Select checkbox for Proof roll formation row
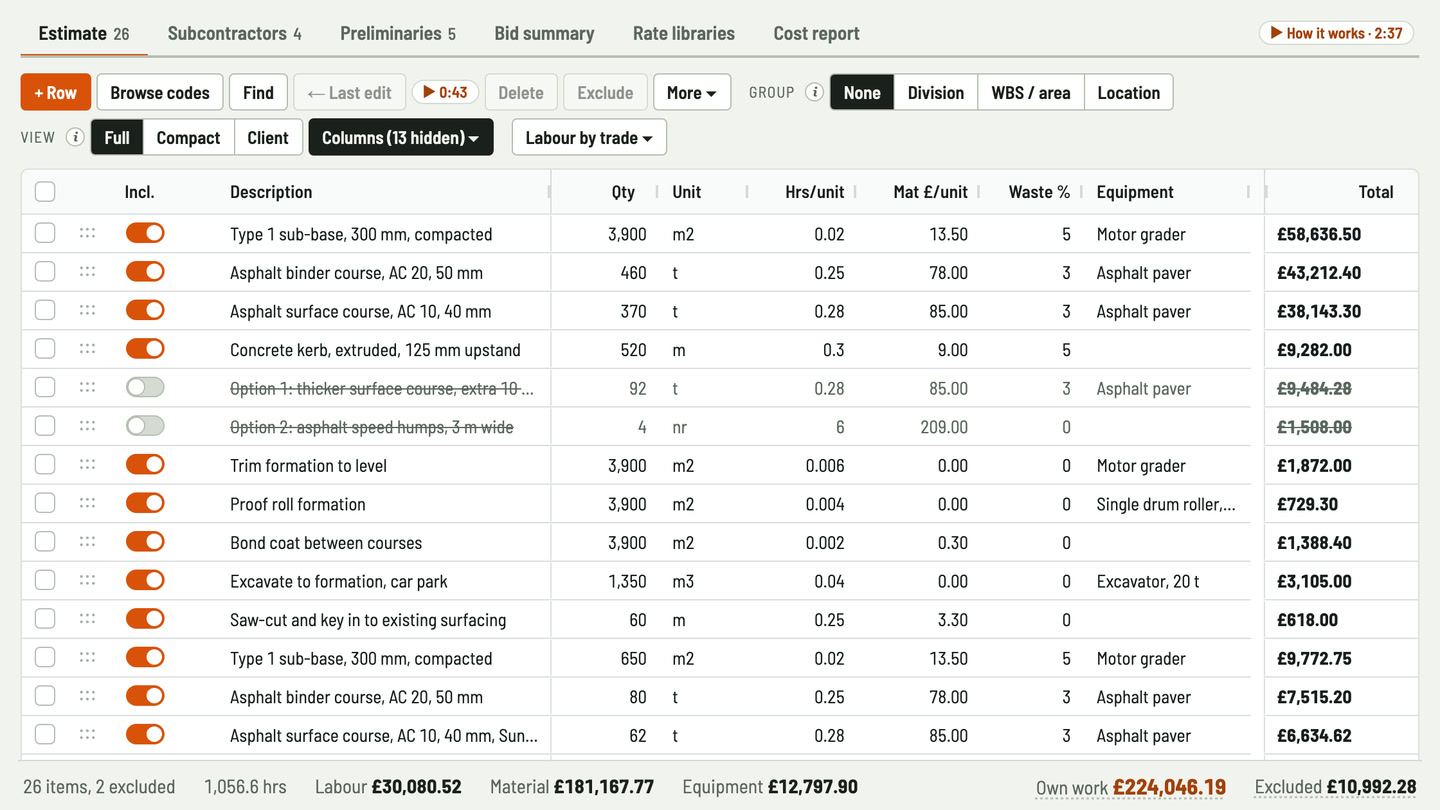The height and width of the screenshot is (810, 1440). (45, 503)
